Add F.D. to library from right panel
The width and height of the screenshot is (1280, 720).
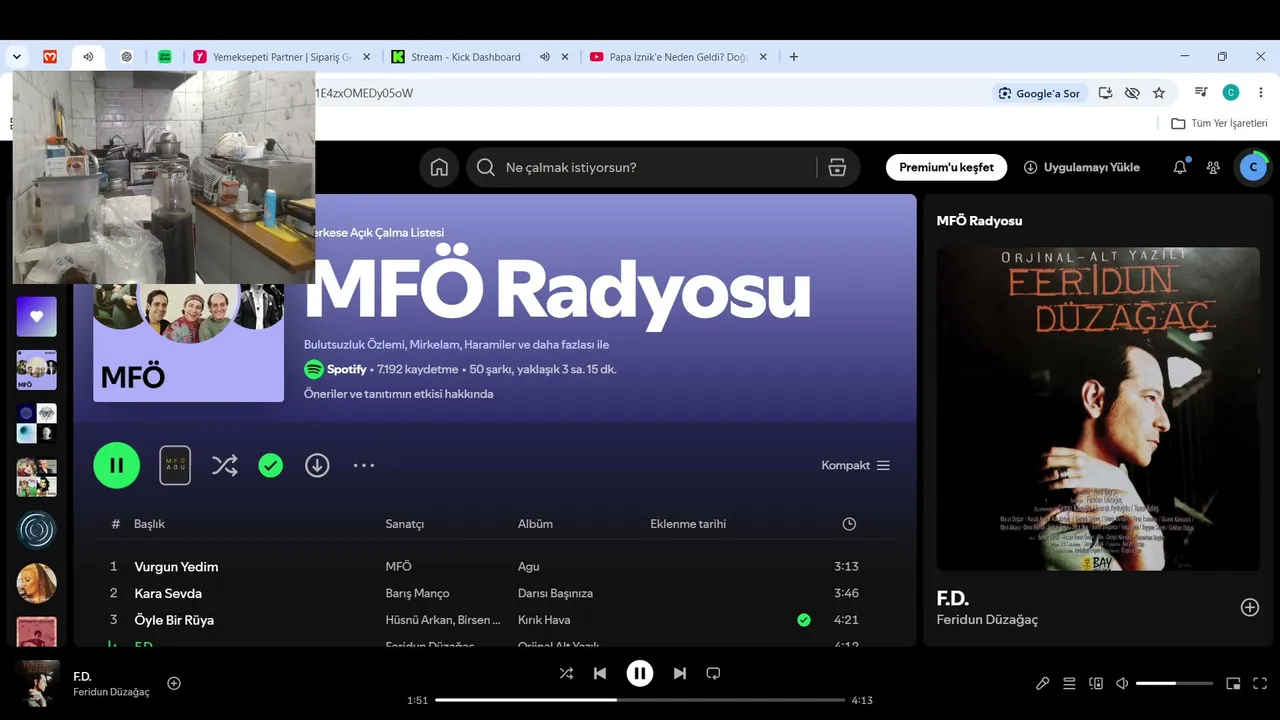pyautogui.click(x=1250, y=607)
